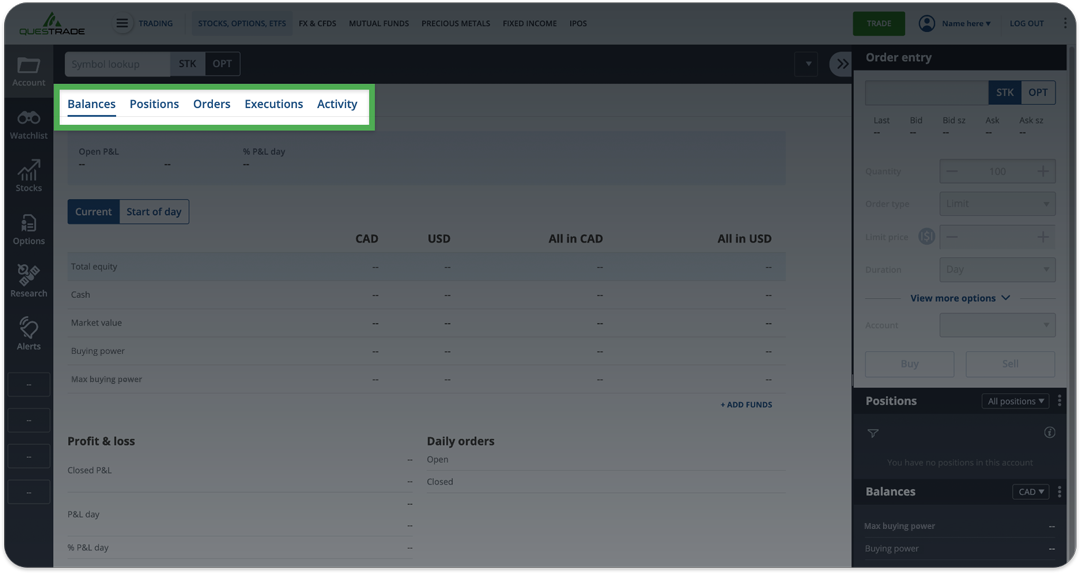Open the top-right vertical ellipsis menu
Screen dimensions: 1080x573
click(x=1065, y=23)
